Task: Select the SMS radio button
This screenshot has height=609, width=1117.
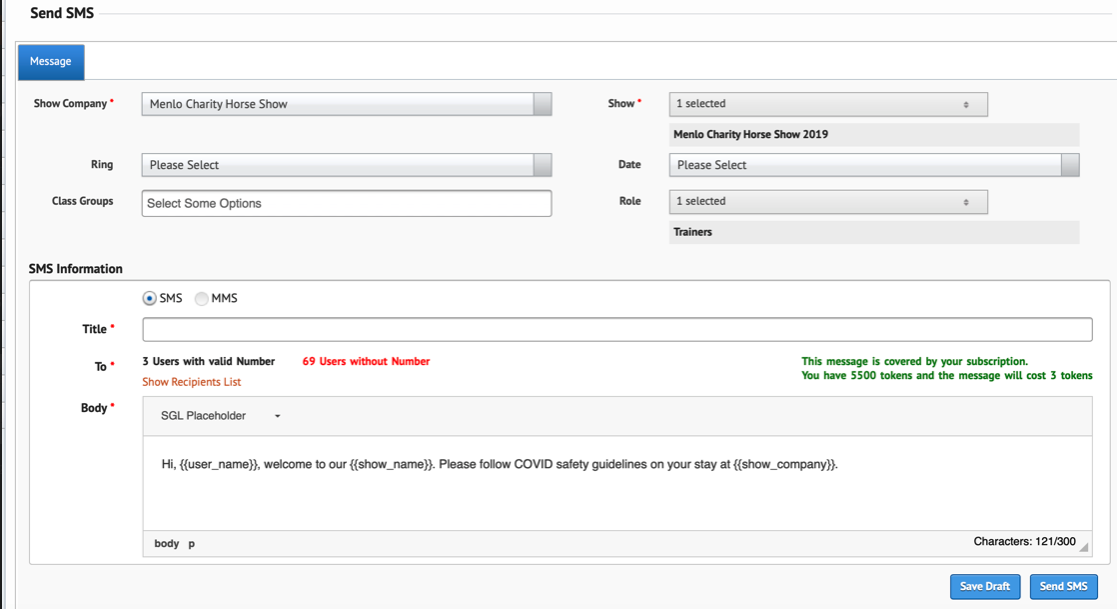Action: (x=150, y=298)
